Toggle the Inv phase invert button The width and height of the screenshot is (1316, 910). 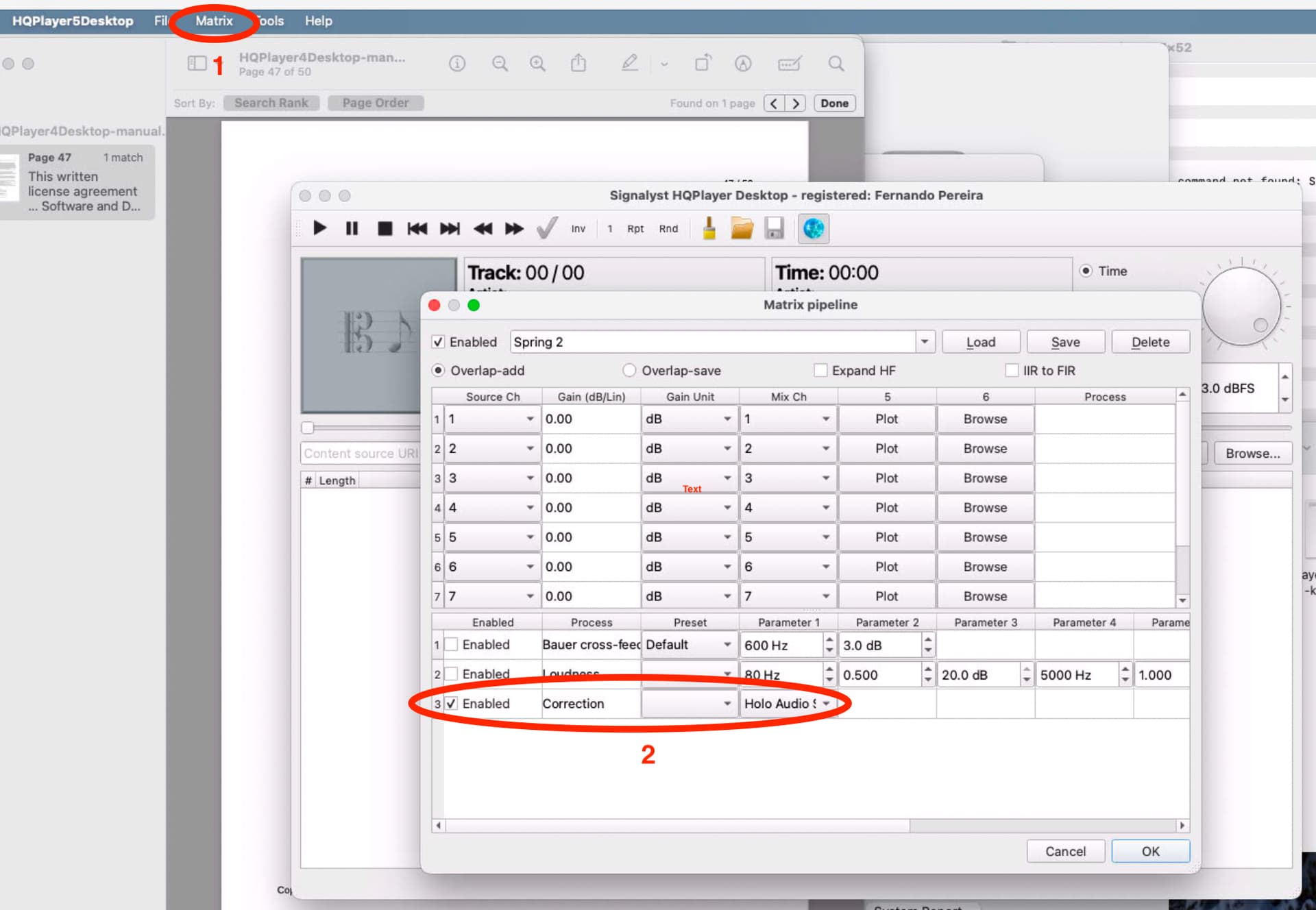tap(578, 229)
